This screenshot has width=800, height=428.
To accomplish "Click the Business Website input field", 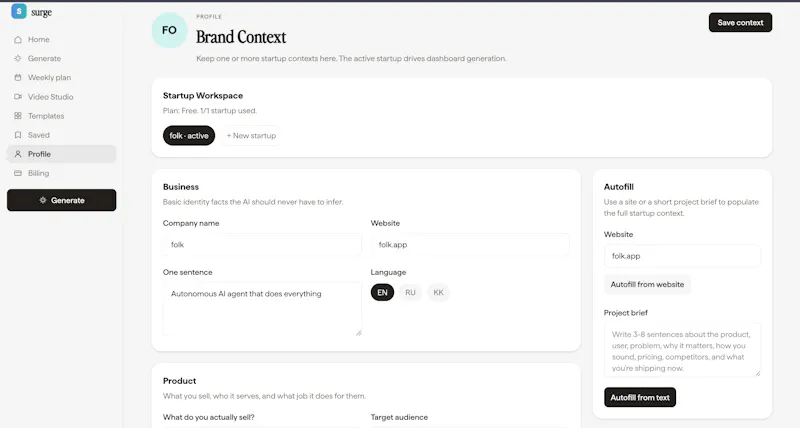I will coord(470,245).
